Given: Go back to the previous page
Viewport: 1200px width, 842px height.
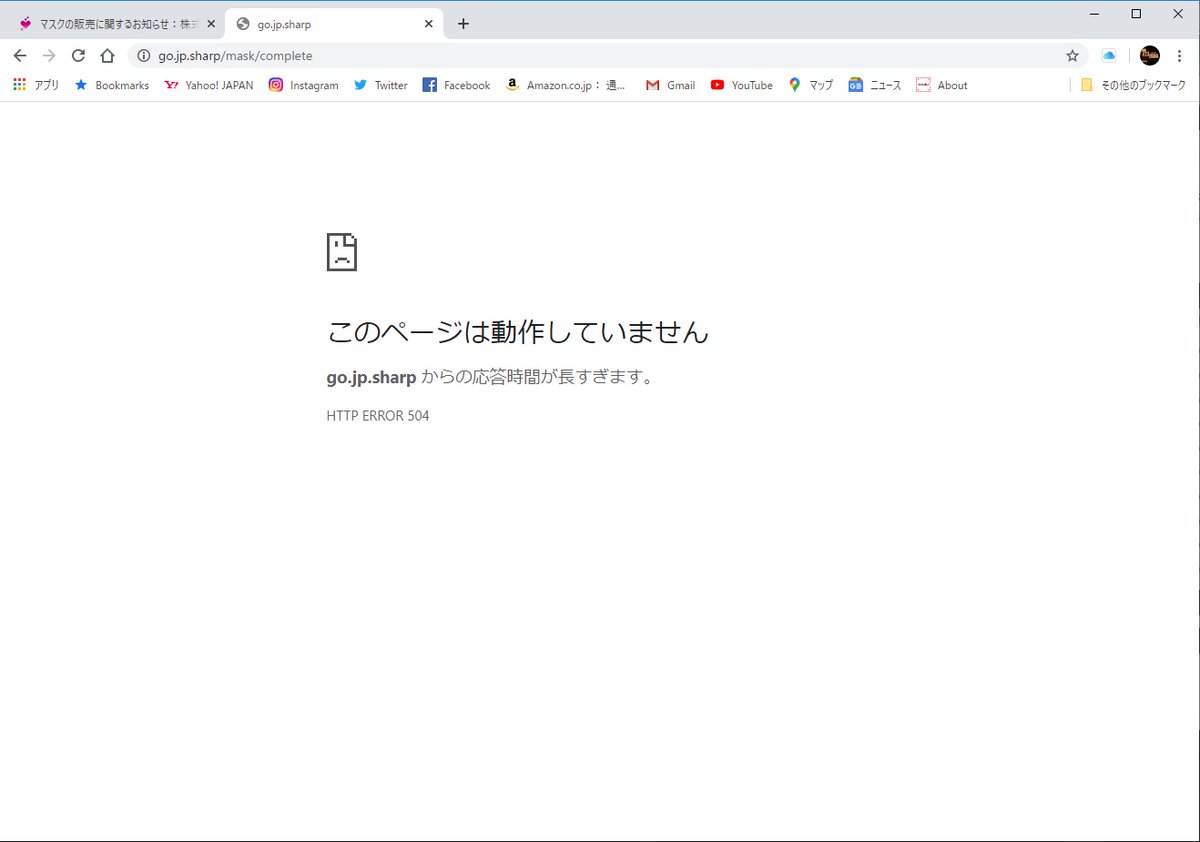Looking at the screenshot, I should coord(20,56).
